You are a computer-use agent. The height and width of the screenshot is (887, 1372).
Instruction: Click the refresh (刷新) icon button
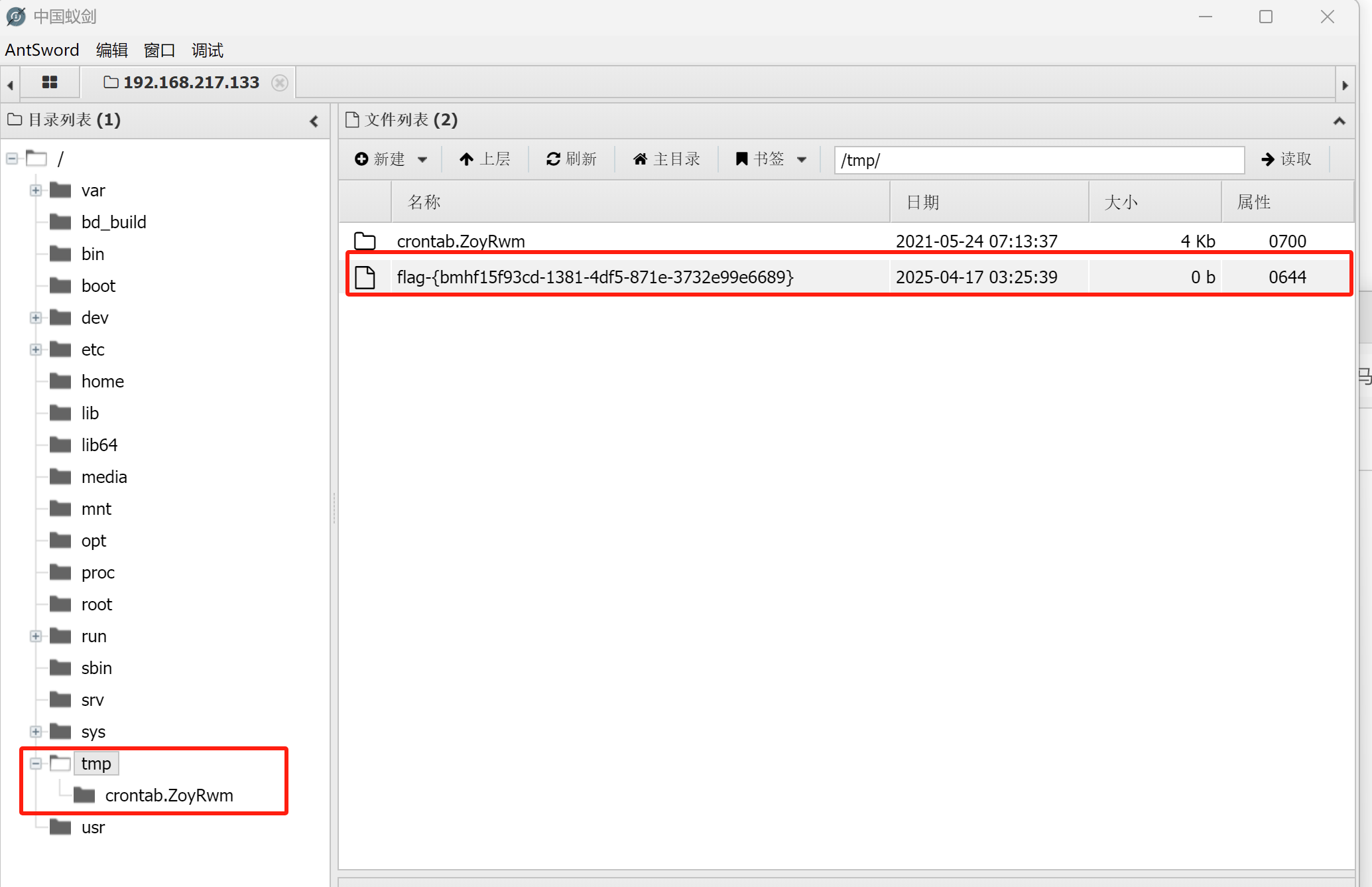[x=571, y=159]
